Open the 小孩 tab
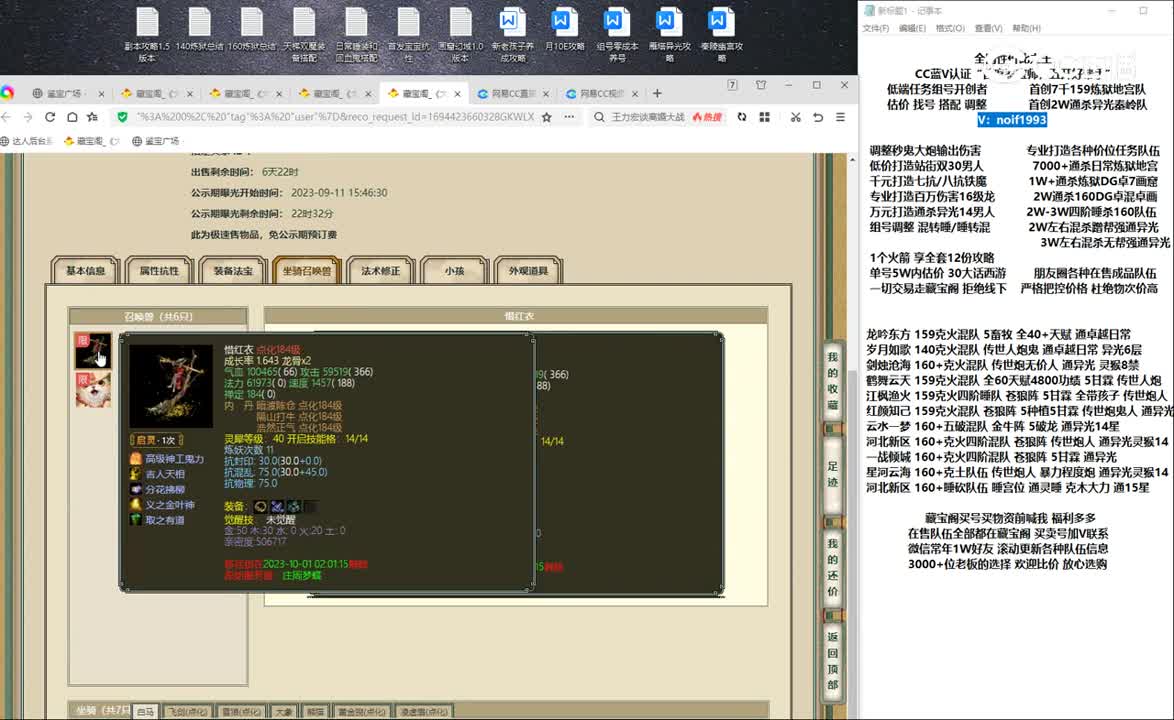This screenshot has width=1174, height=720. tap(454, 271)
